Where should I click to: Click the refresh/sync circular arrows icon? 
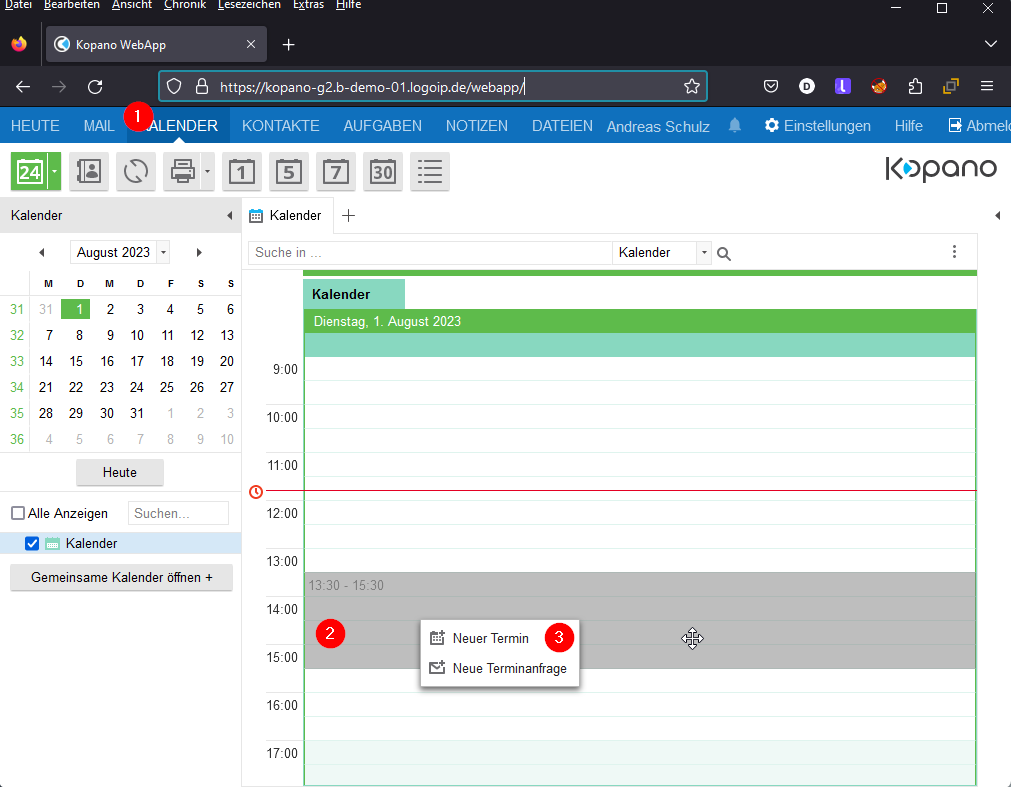click(136, 172)
